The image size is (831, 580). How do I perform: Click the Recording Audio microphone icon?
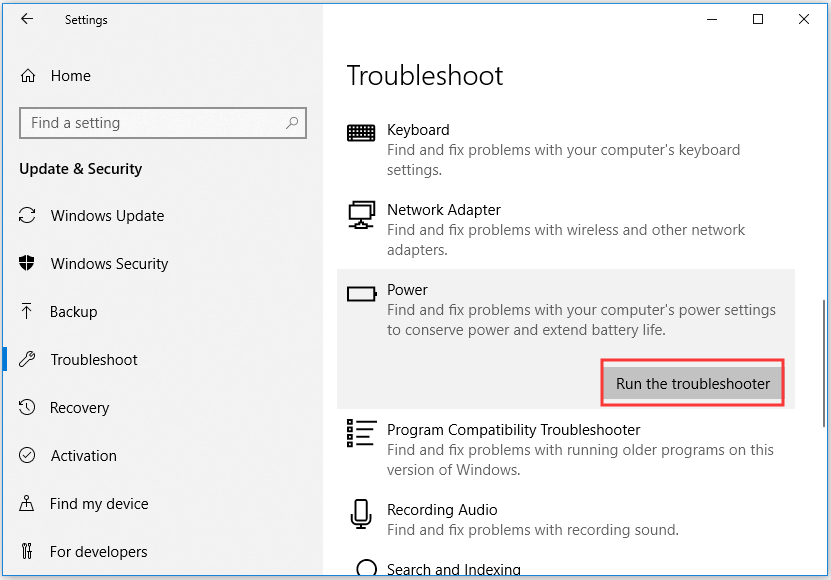click(x=361, y=514)
